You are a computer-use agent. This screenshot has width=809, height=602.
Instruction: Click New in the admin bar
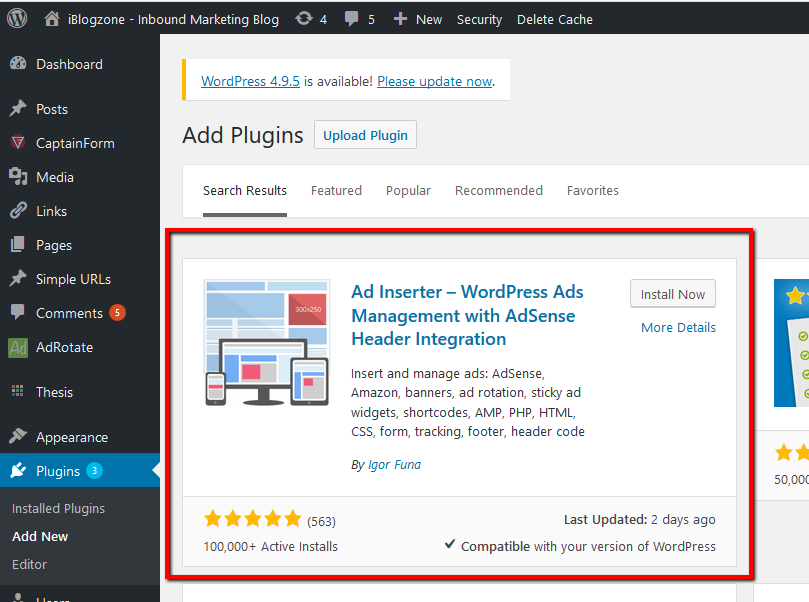[x=429, y=20]
